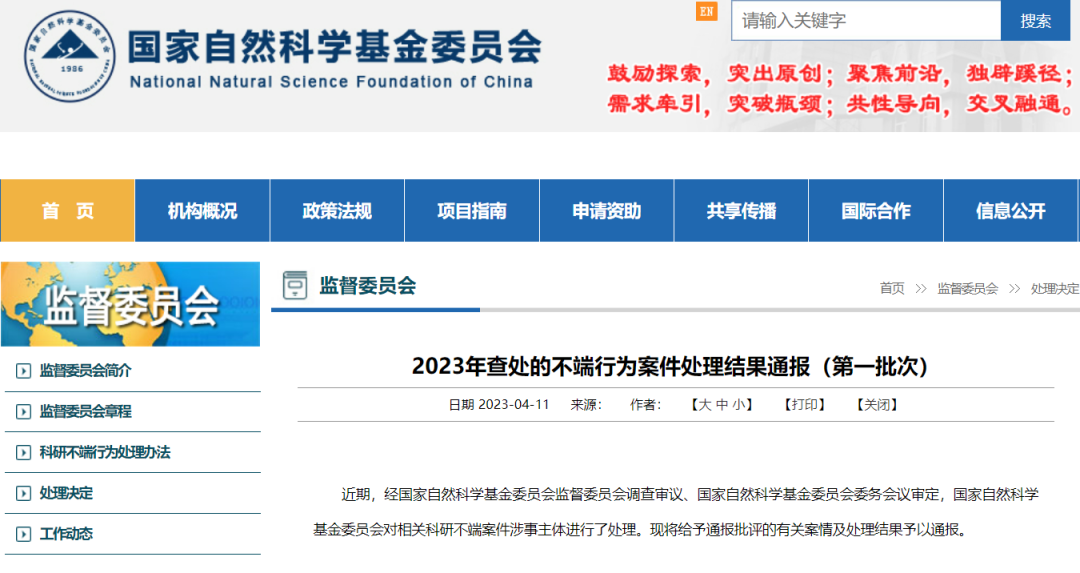
Task: Click paragraph line starting 基金委员会对相关科研不端案件
Action: click(641, 530)
